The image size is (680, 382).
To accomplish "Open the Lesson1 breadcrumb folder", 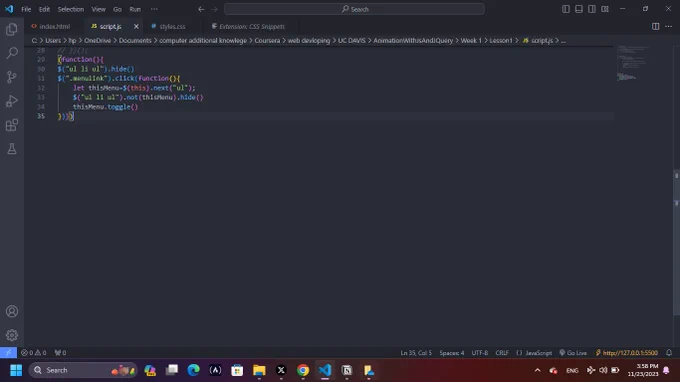I will pos(501,40).
